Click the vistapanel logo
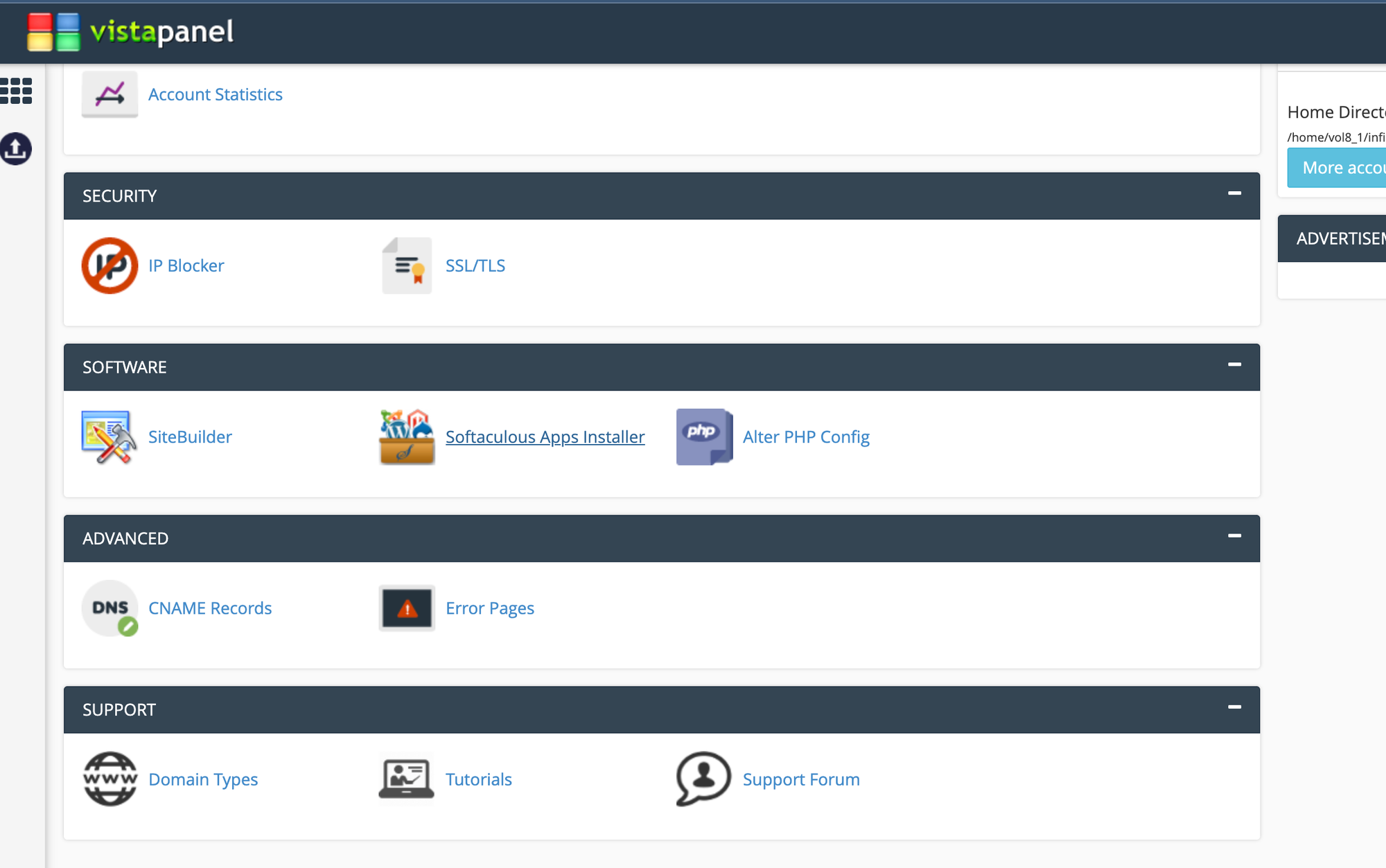 click(131, 32)
